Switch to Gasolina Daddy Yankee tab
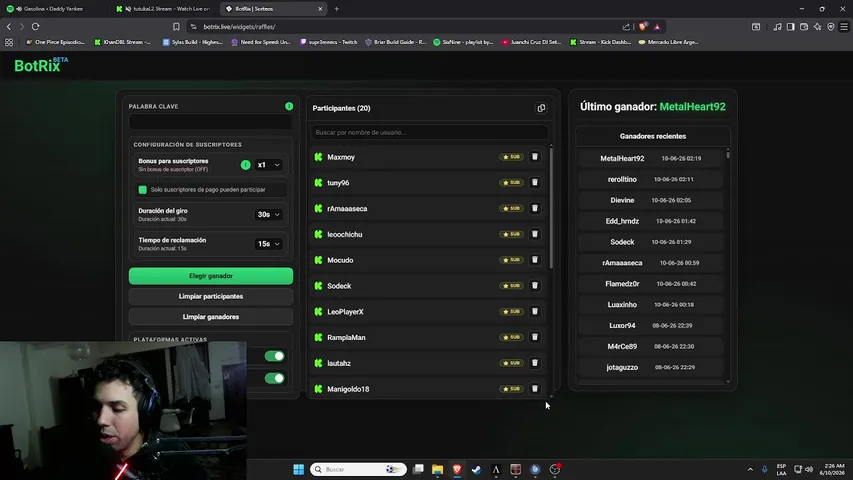 click(53, 9)
